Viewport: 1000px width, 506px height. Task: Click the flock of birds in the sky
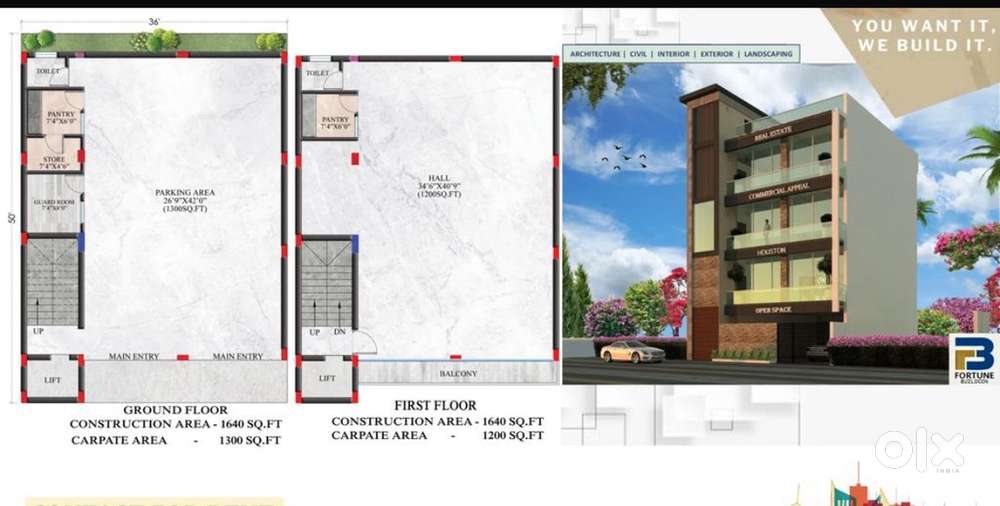622,158
